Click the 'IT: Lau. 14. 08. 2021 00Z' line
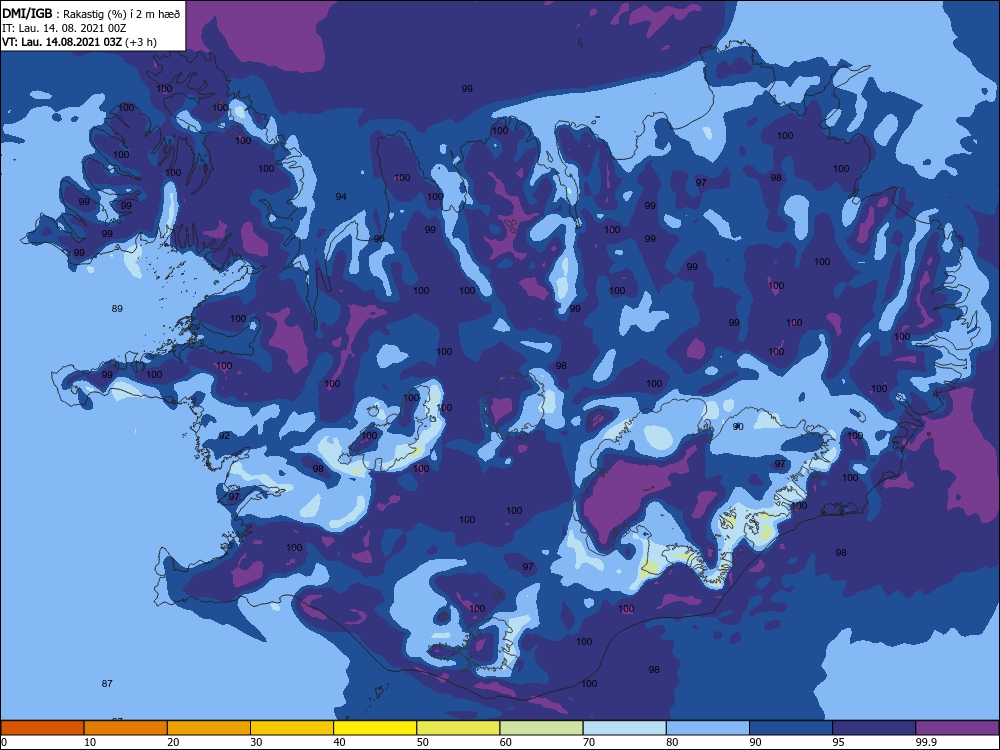The image size is (1000, 750). click(x=64, y=28)
